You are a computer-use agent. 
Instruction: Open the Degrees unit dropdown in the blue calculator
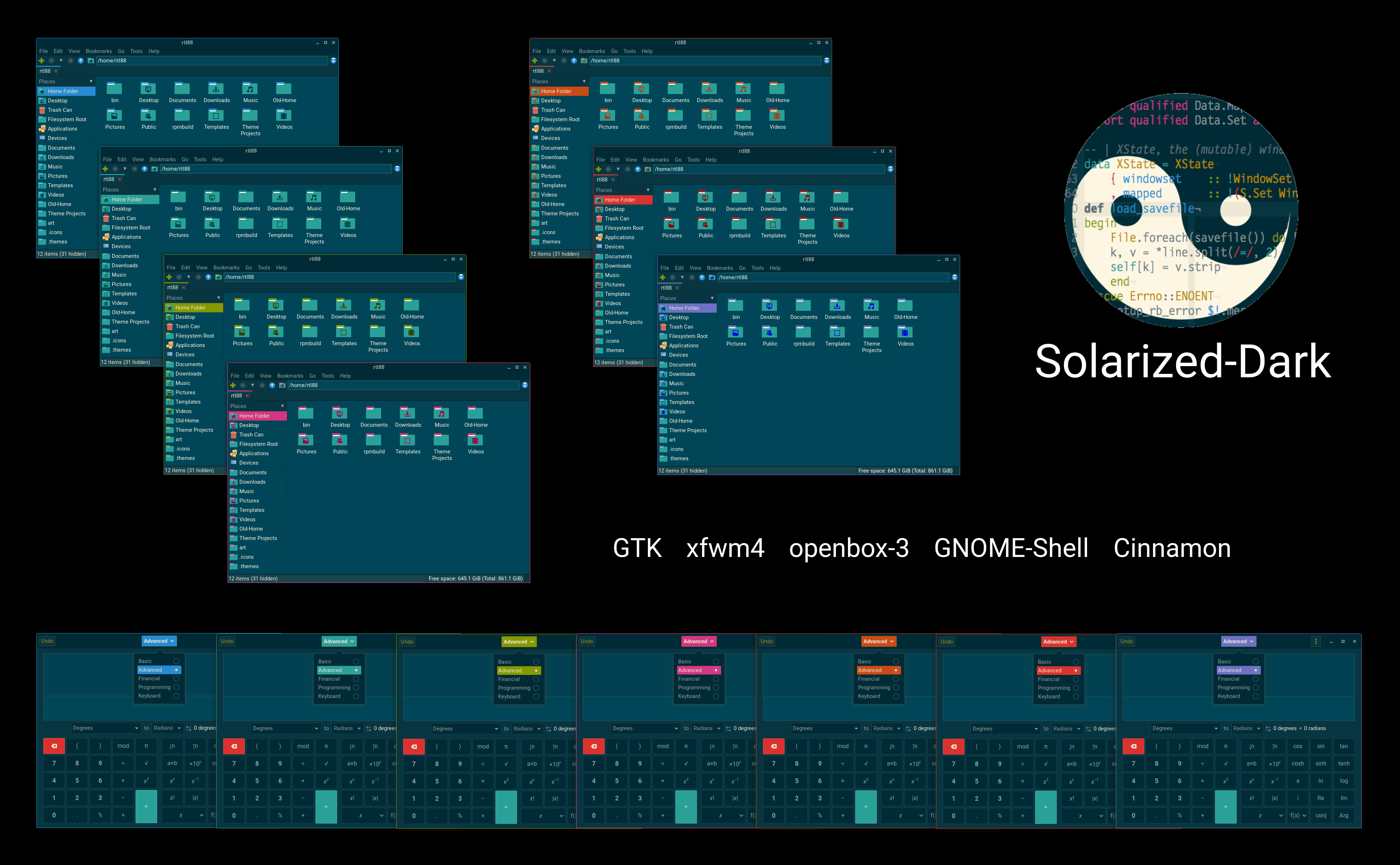pos(106,728)
